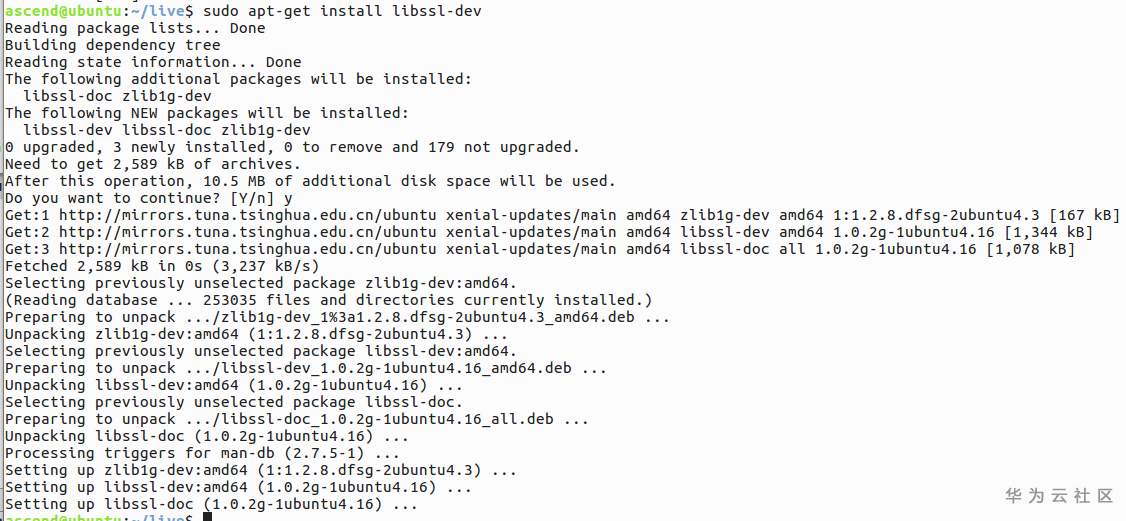Click the "After this operation, 10.5 MB" line

310,181
